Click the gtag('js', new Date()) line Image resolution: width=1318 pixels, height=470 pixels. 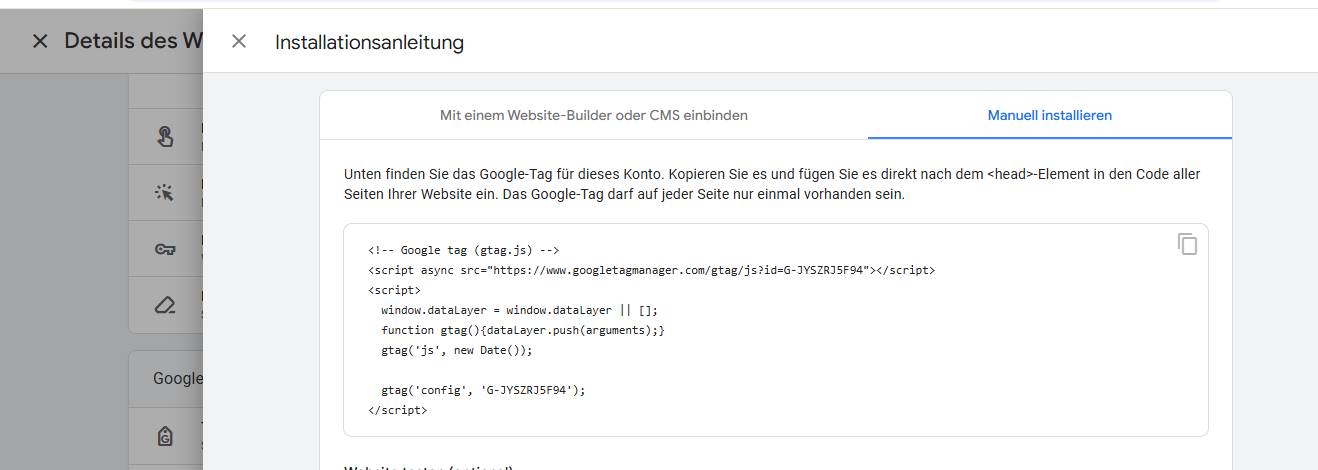457,350
